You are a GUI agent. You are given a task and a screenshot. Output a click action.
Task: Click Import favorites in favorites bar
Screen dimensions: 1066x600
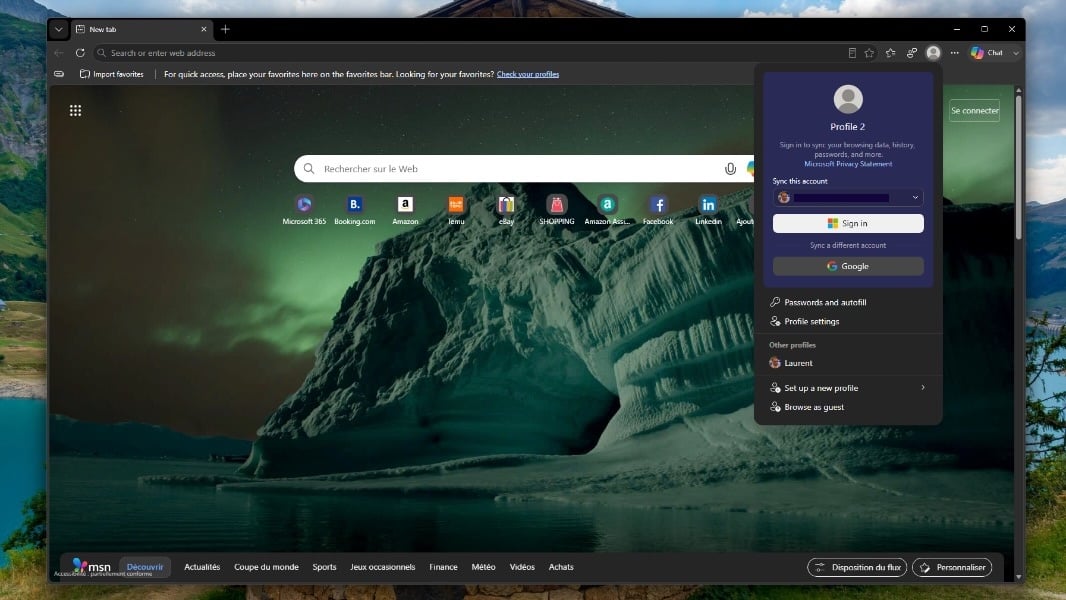tap(112, 74)
